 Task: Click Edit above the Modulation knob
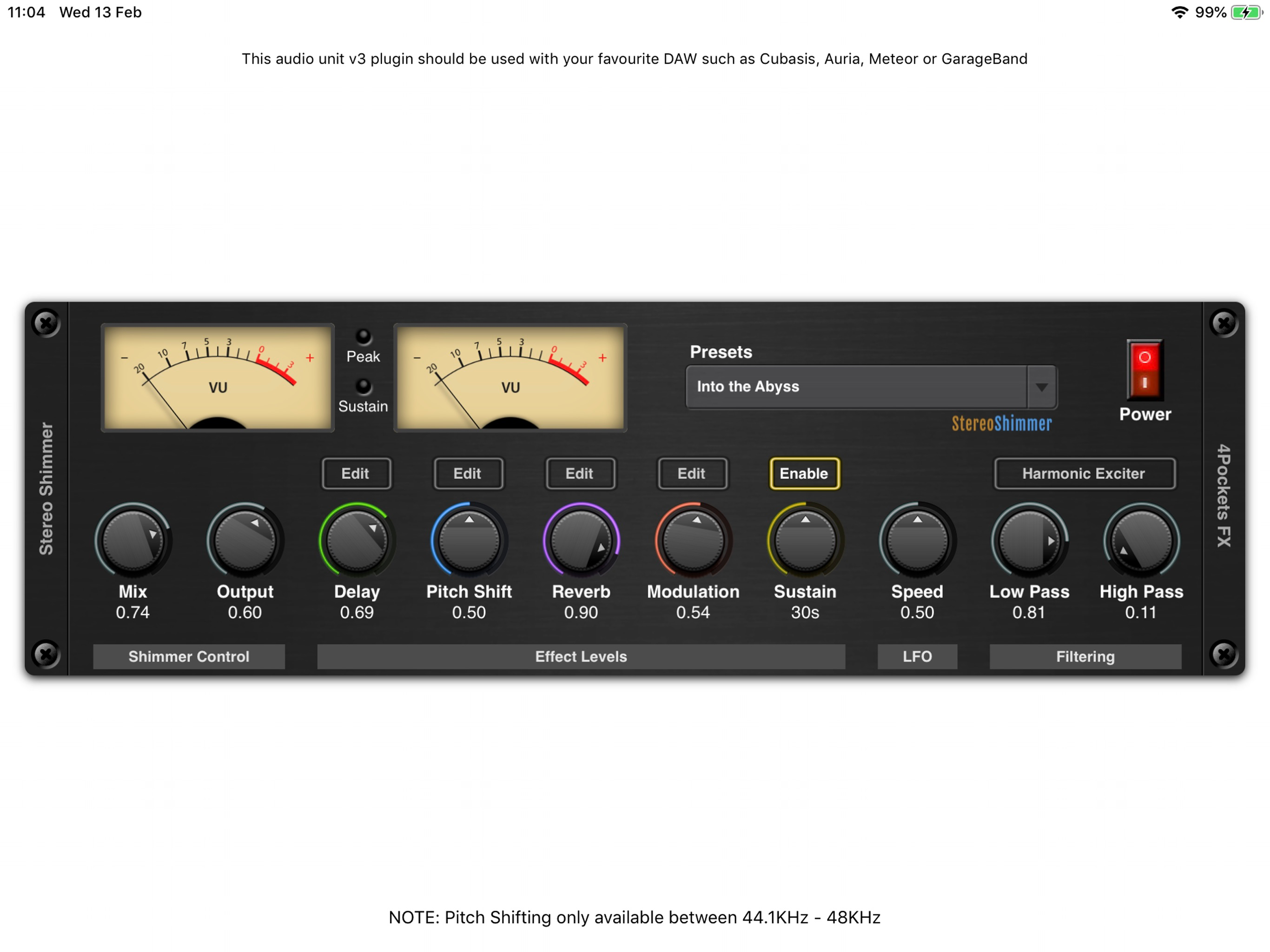pos(693,474)
